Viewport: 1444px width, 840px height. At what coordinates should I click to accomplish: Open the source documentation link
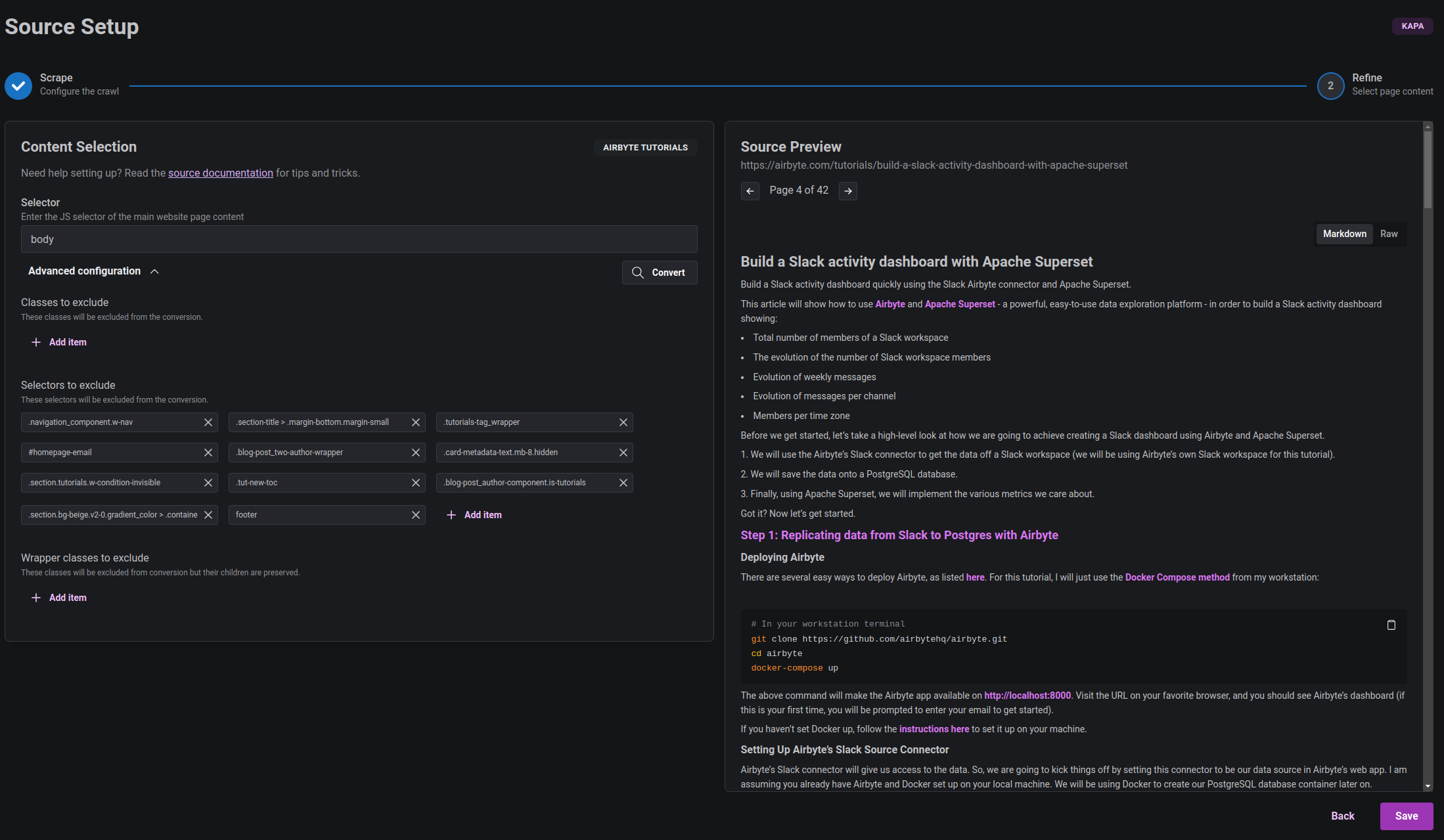(221, 173)
